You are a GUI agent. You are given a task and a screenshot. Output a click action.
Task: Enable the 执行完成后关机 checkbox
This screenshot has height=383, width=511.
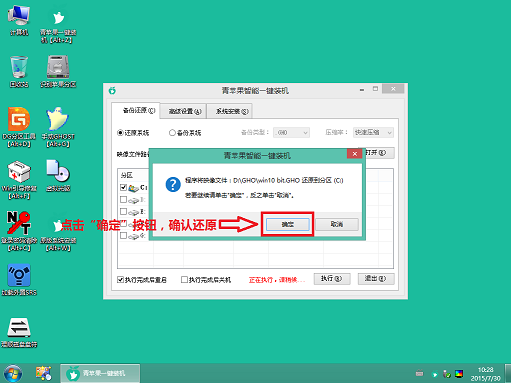184,280
